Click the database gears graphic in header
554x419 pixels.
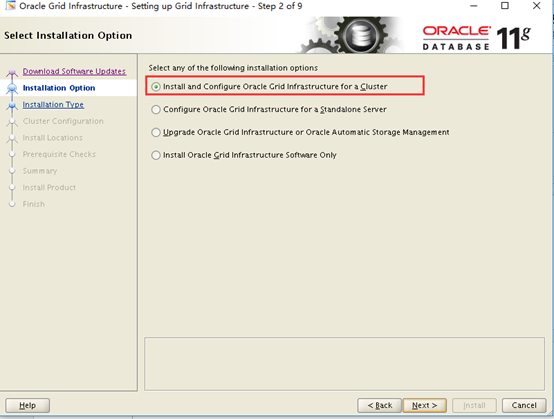tap(349, 35)
